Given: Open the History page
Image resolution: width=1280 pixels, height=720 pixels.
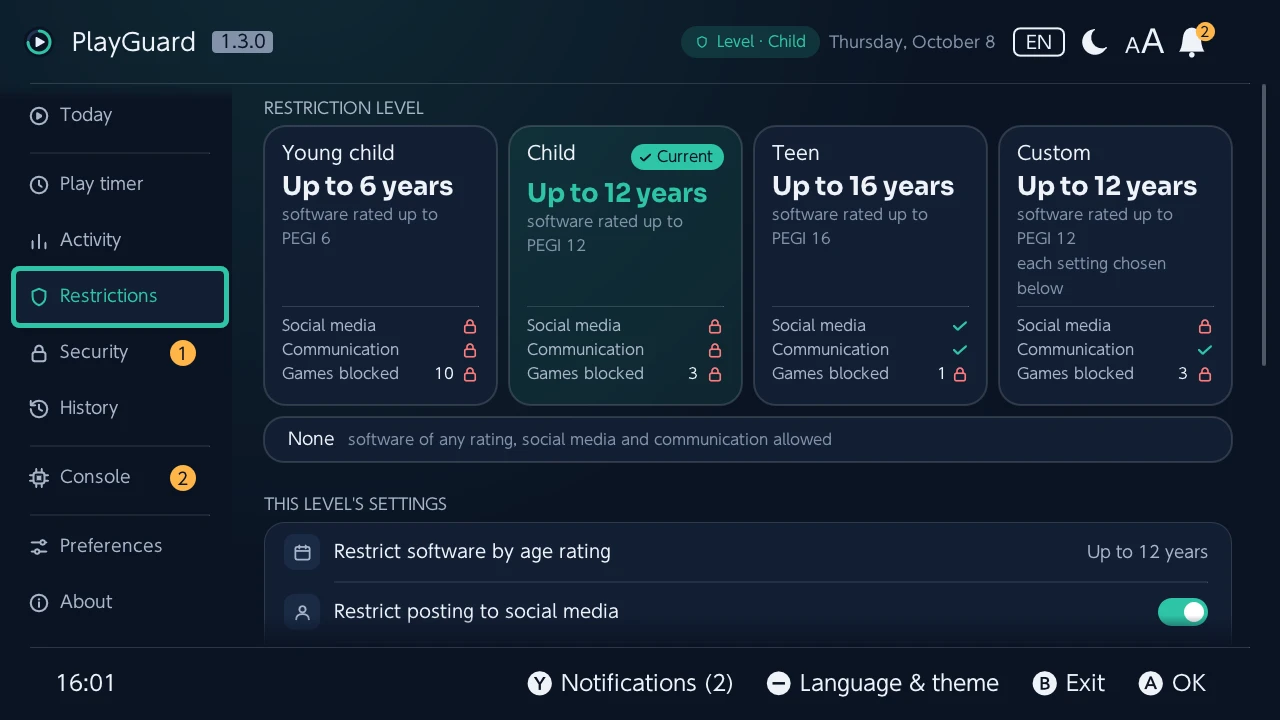Looking at the screenshot, I should 120,408.
